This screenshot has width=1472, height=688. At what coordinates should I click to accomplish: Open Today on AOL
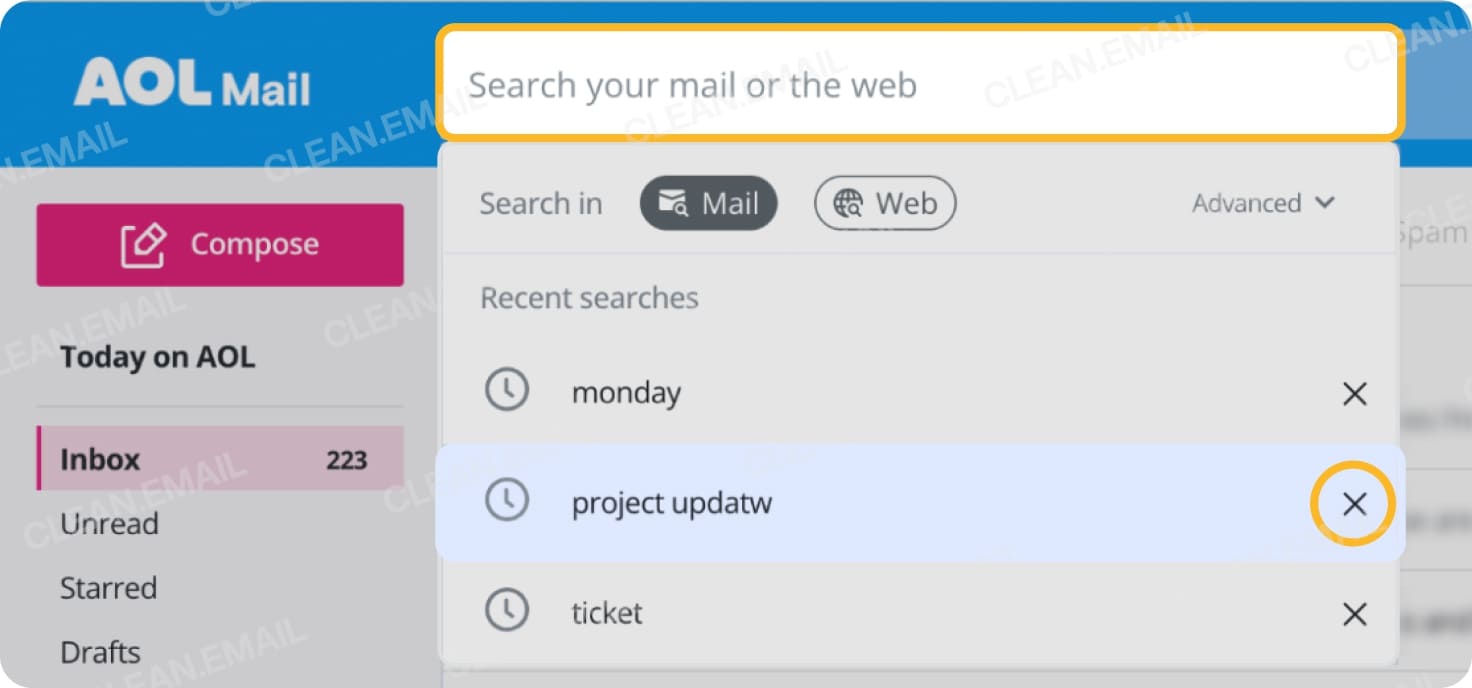(x=158, y=356)
